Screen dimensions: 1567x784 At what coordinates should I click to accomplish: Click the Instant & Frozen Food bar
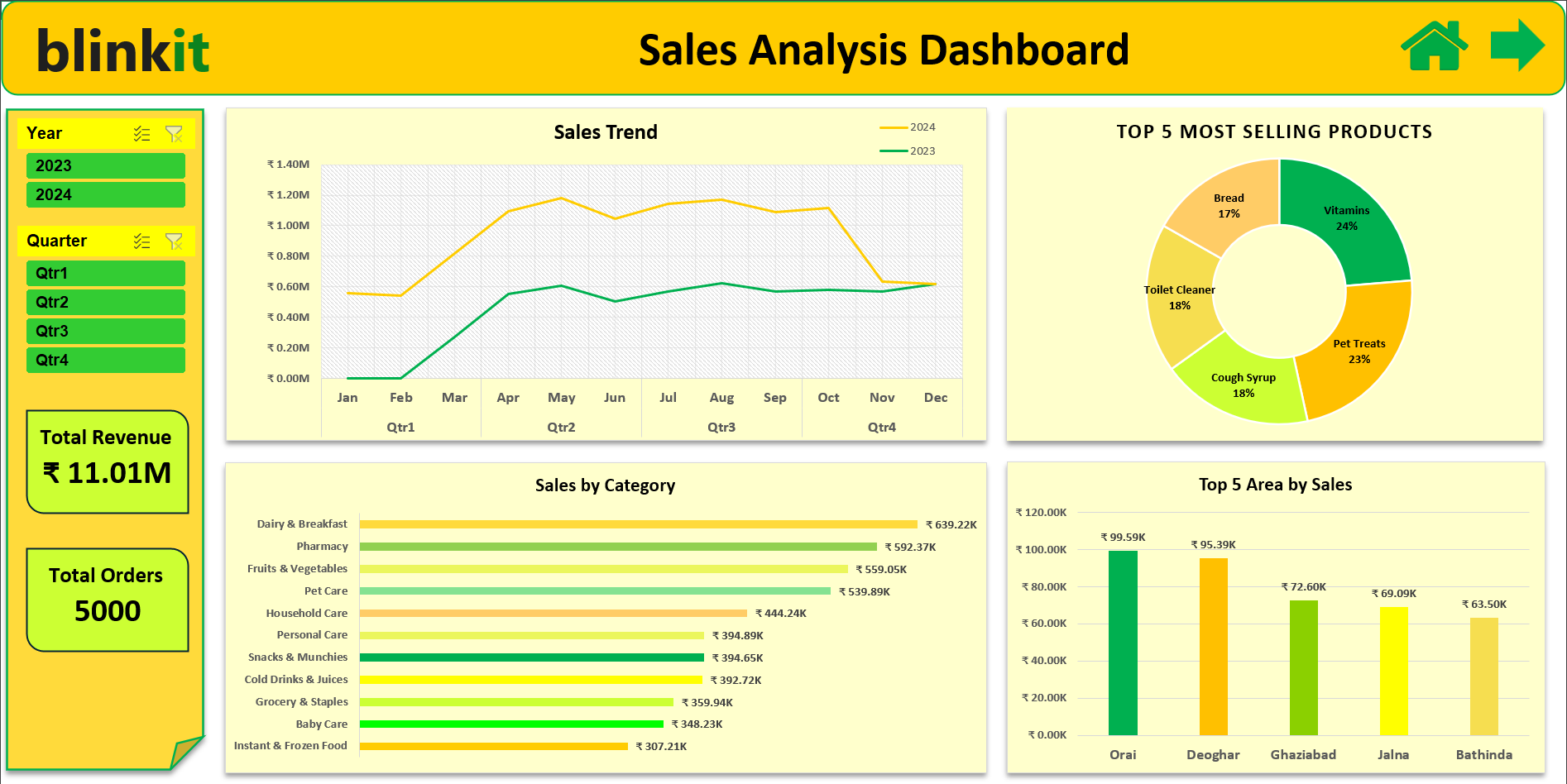coord(494,746)
